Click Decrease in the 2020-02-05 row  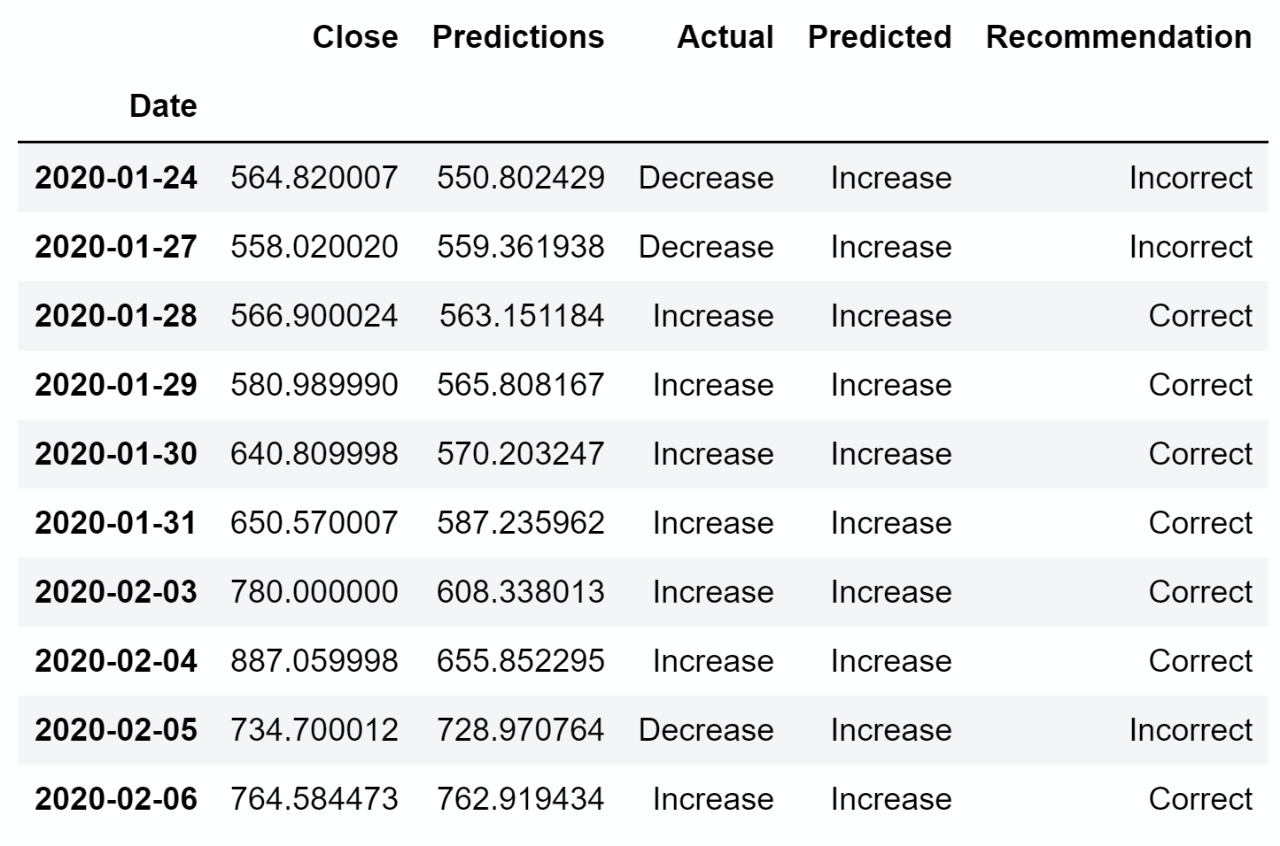706,730
